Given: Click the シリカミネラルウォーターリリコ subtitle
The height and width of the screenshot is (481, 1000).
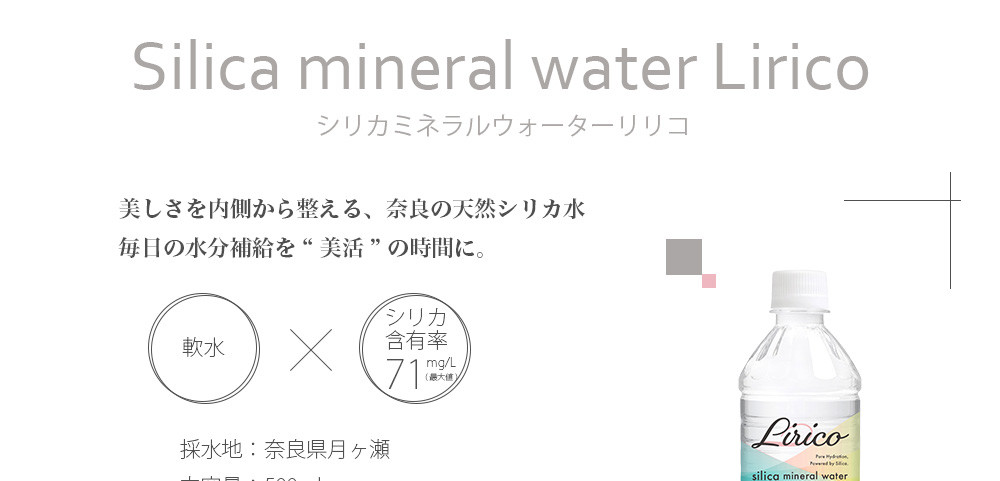Looking at the screenshot, I should tap(502, 126).
